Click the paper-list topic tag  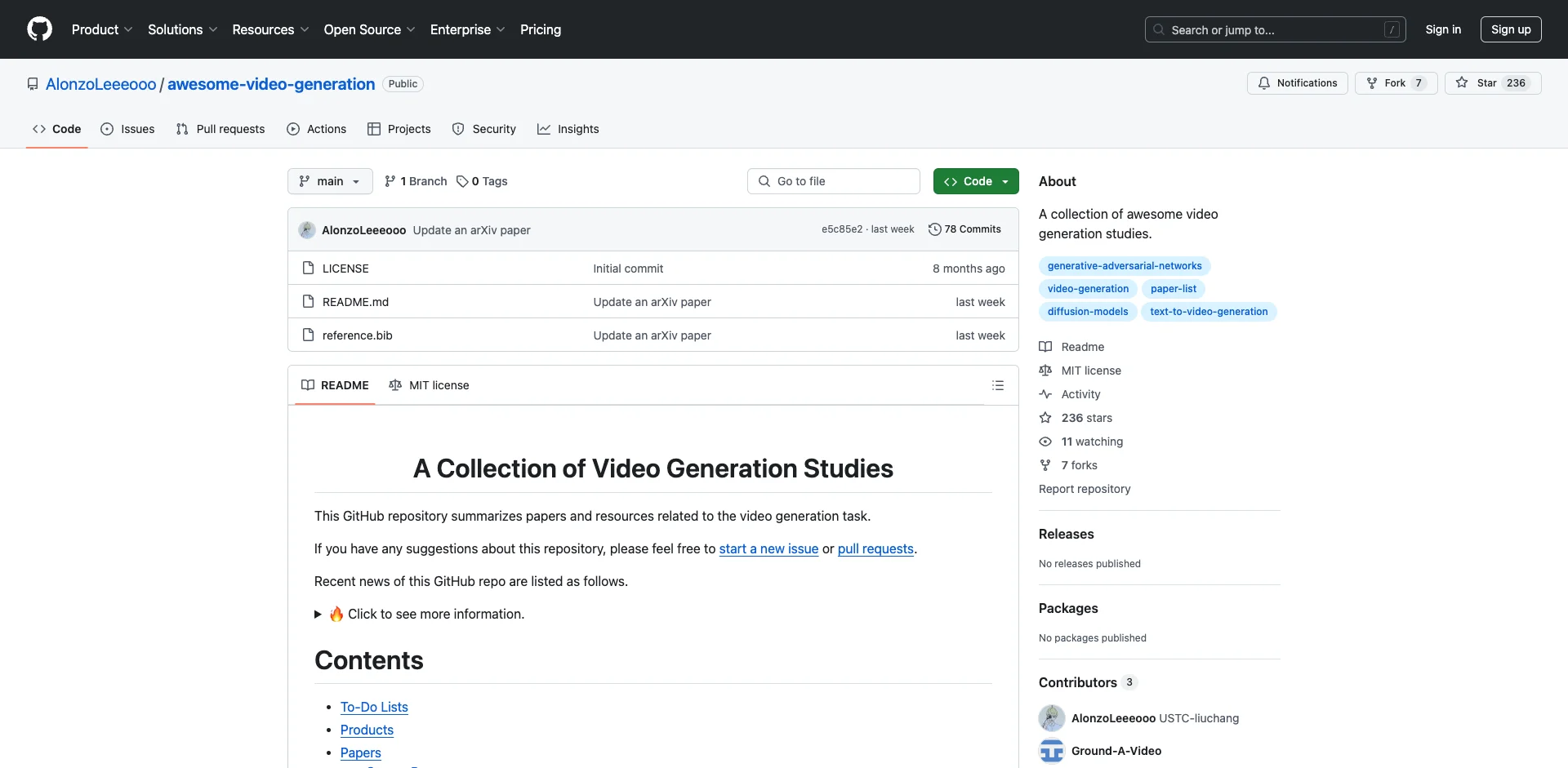(x=1174, y=289)
